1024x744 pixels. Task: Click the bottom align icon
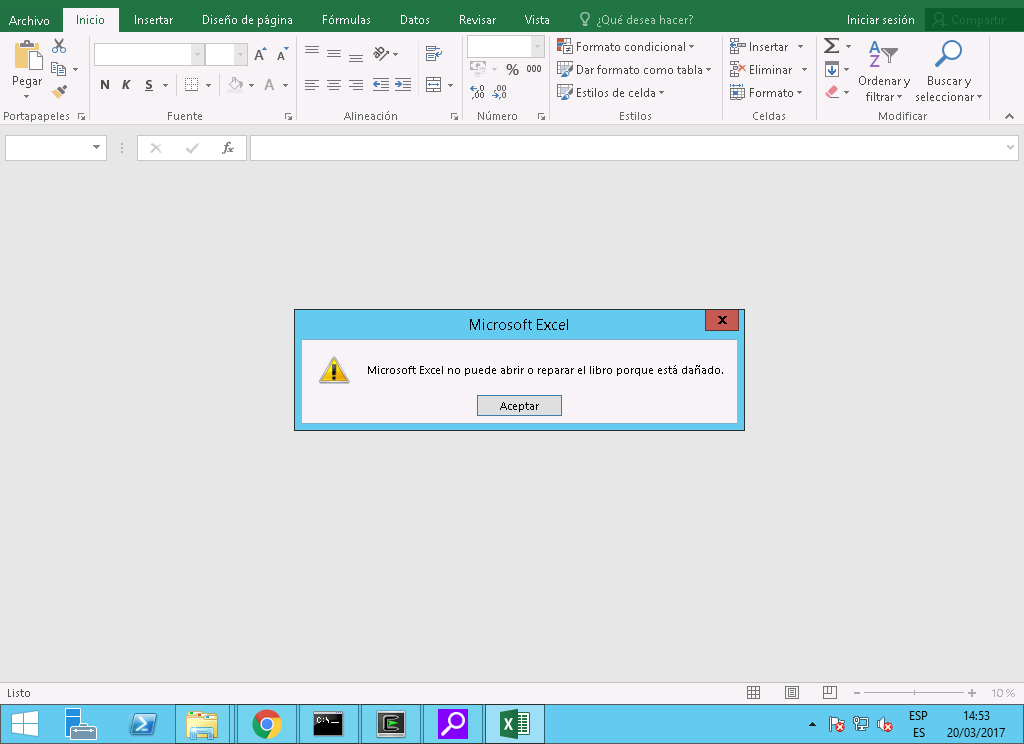[x=356, y=56]
